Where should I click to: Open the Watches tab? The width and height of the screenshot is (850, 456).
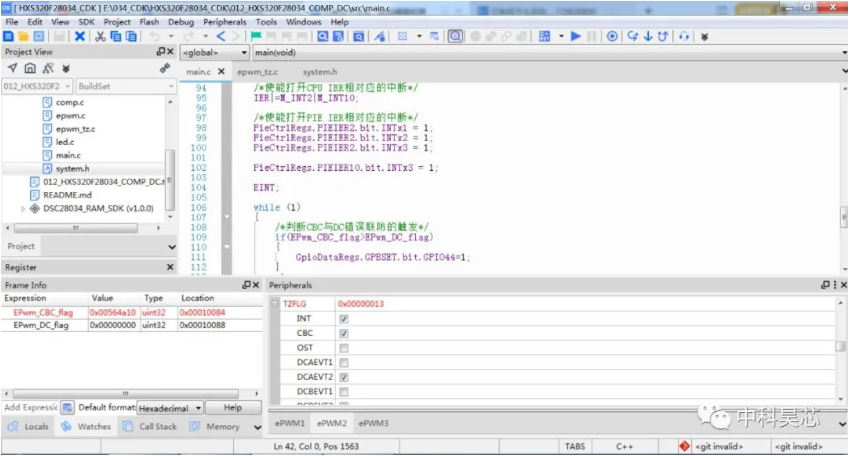86,427
